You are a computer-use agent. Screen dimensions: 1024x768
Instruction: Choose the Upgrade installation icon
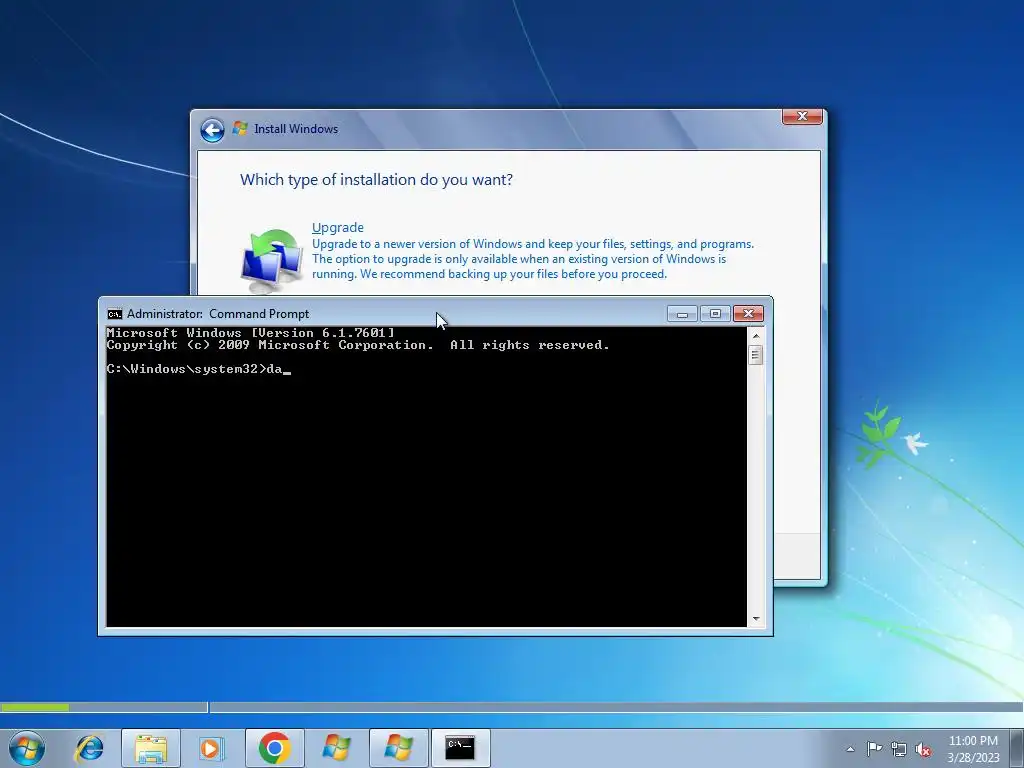tap(271, 261)
